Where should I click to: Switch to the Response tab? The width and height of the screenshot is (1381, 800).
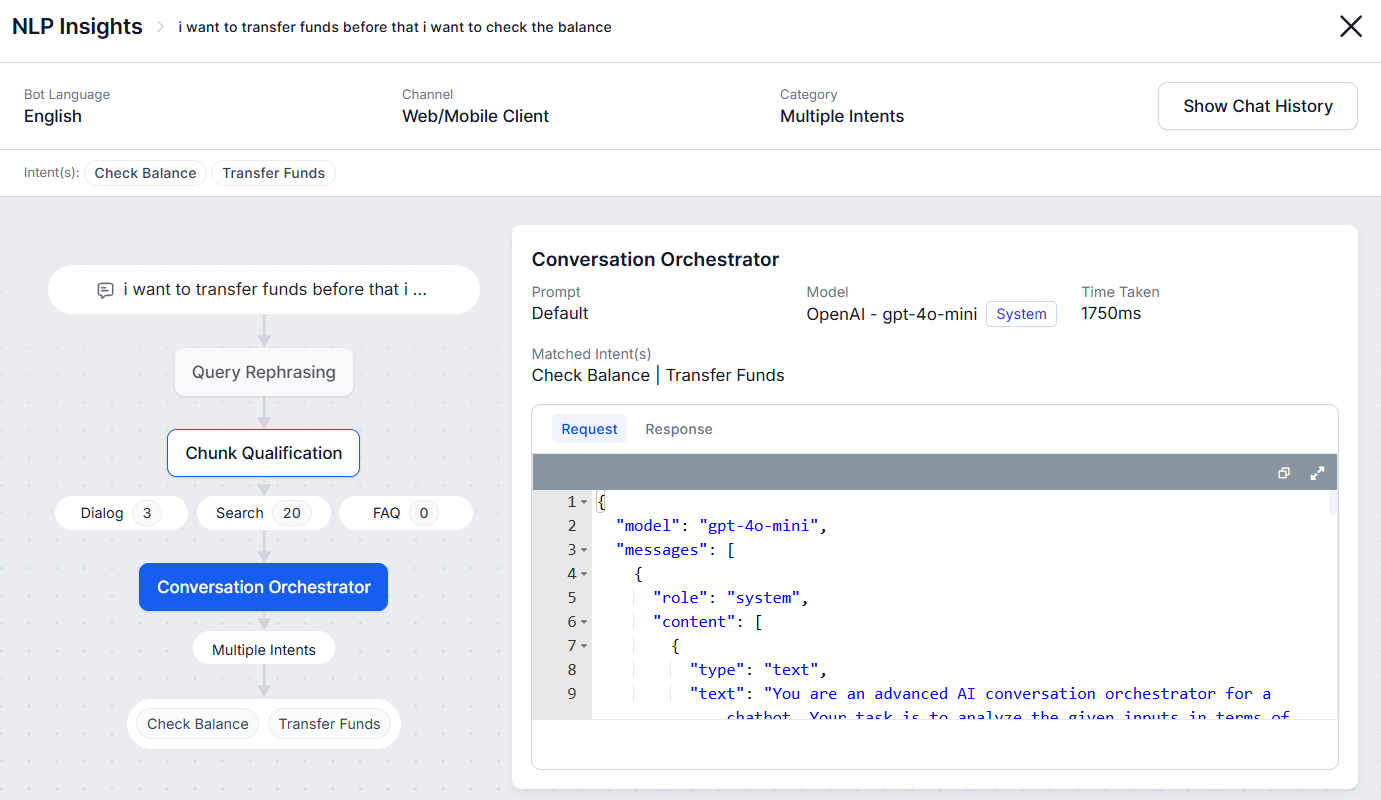(x=679, y=429)
